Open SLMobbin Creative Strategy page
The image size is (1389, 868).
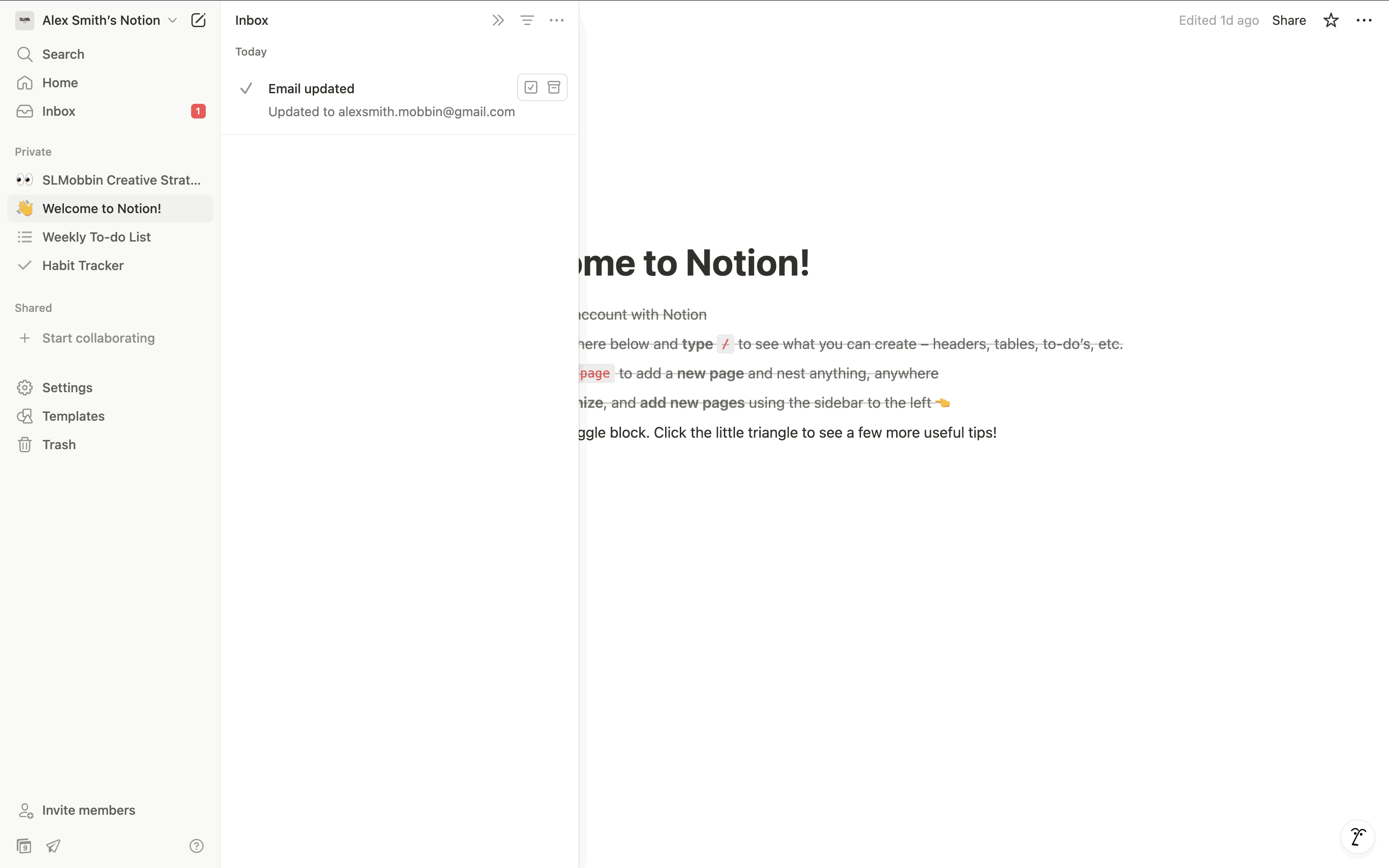click(x=121, y=180)
